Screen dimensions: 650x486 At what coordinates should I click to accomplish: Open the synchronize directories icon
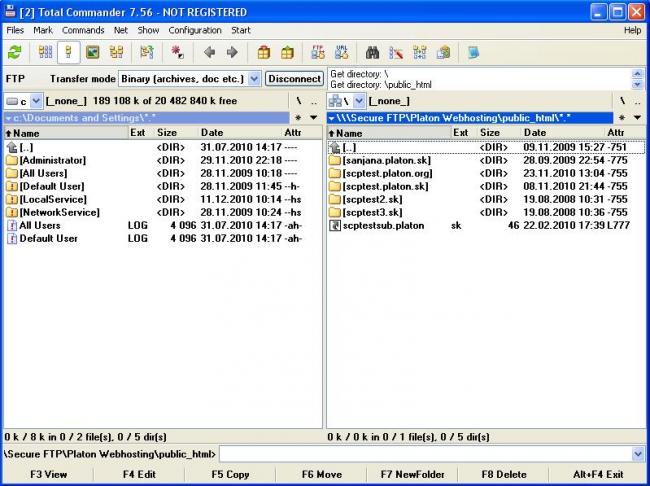[420, 53]
